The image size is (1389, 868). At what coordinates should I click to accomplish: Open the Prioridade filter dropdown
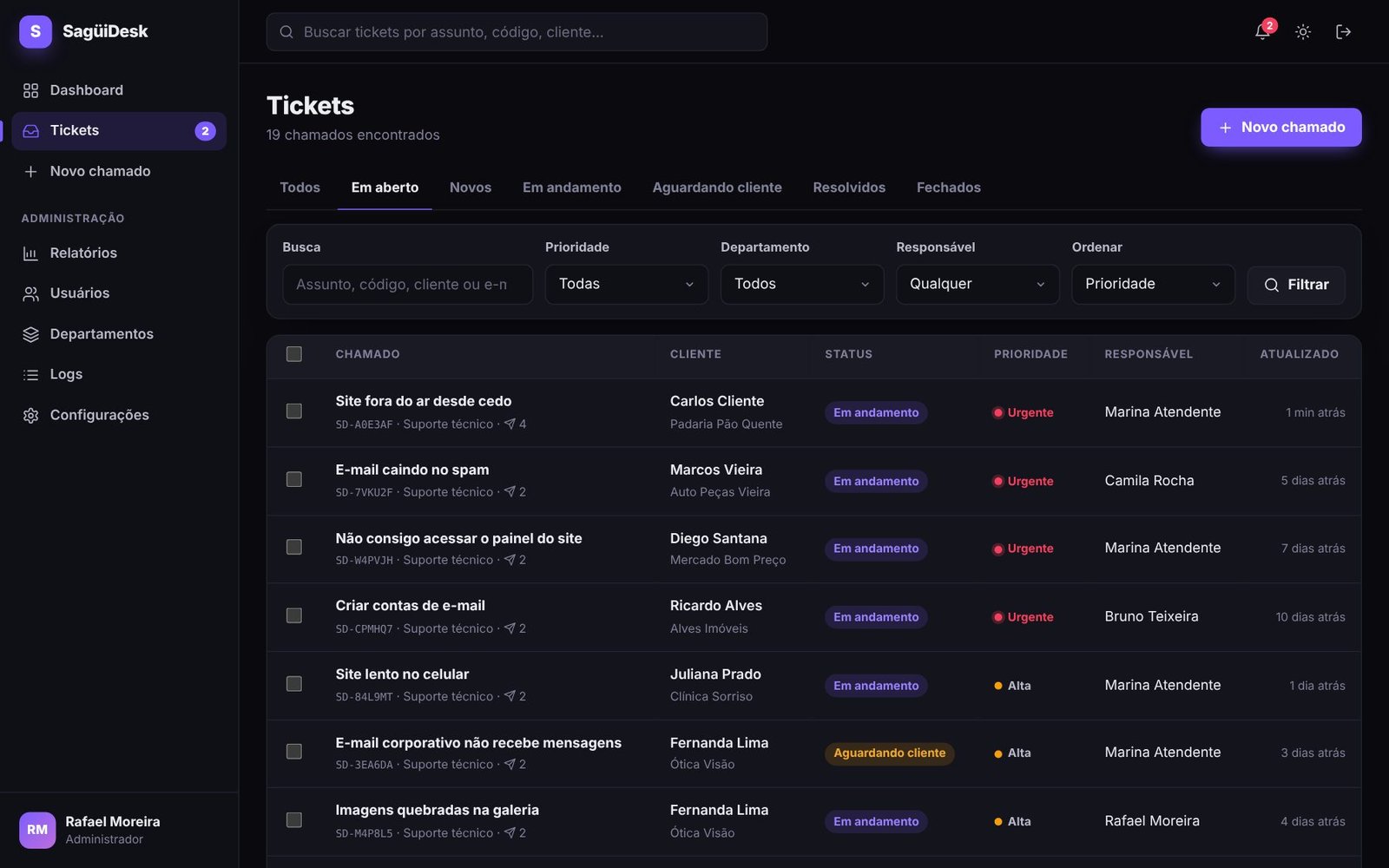(627, 285)
